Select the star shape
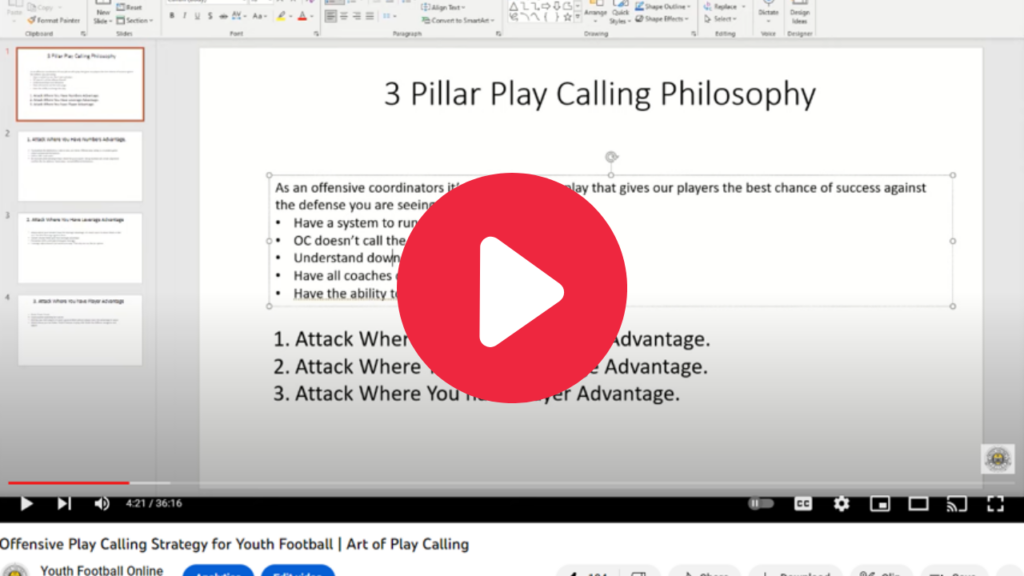 [568, 17]
